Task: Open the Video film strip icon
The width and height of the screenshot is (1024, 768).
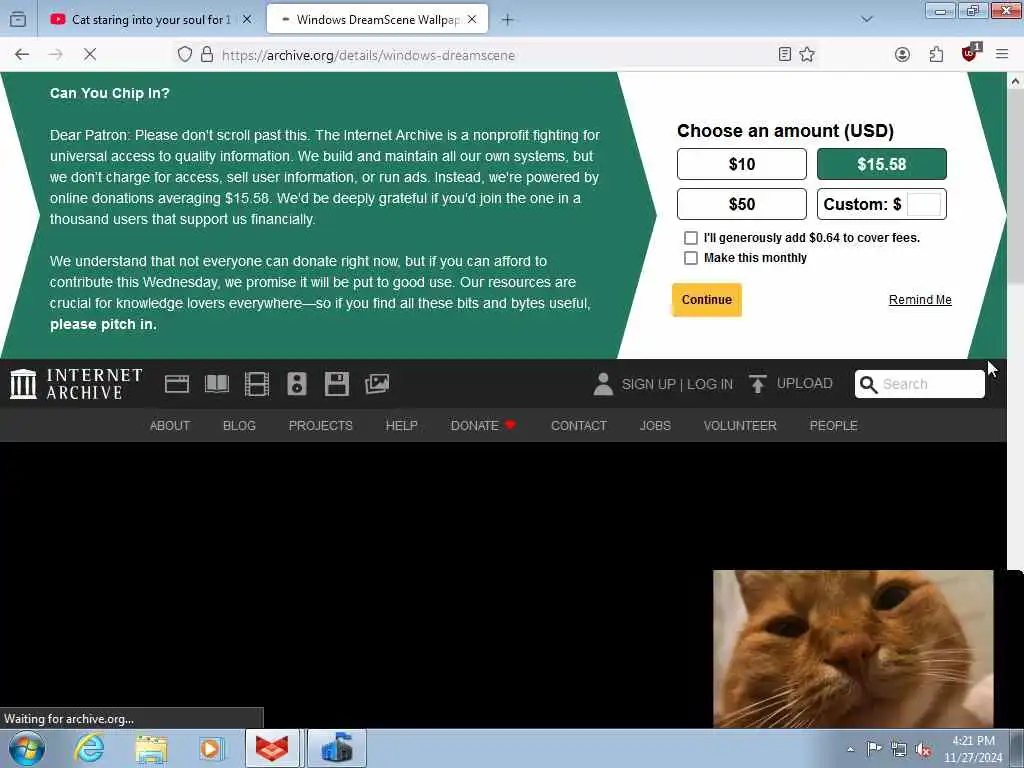Action: [257, 384]
